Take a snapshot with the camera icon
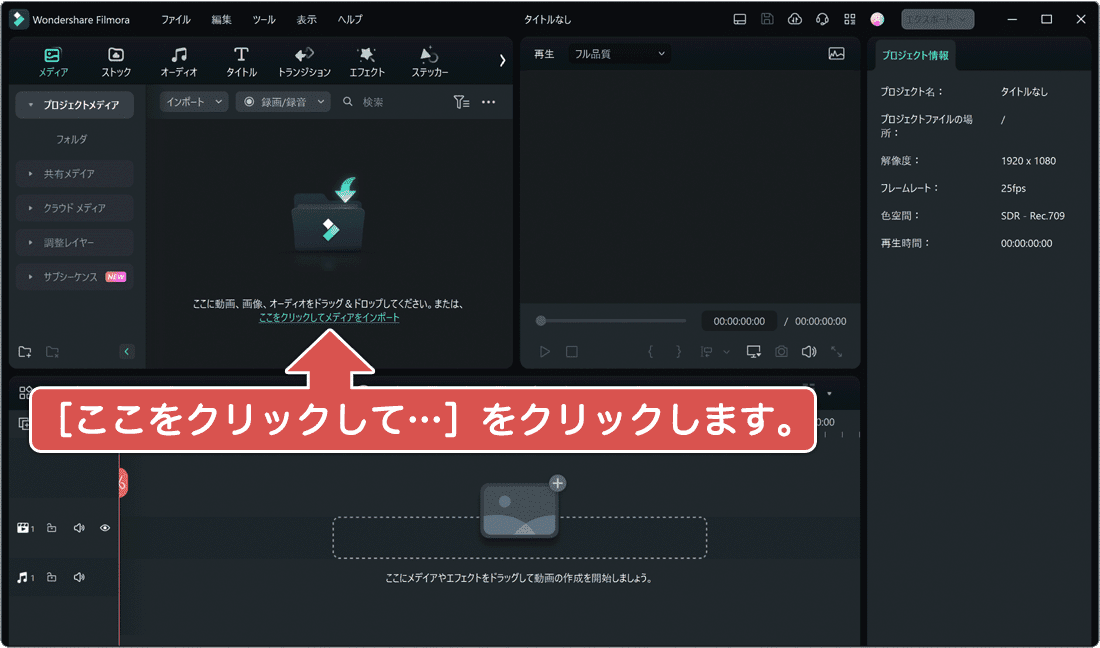 coord(781,351)
